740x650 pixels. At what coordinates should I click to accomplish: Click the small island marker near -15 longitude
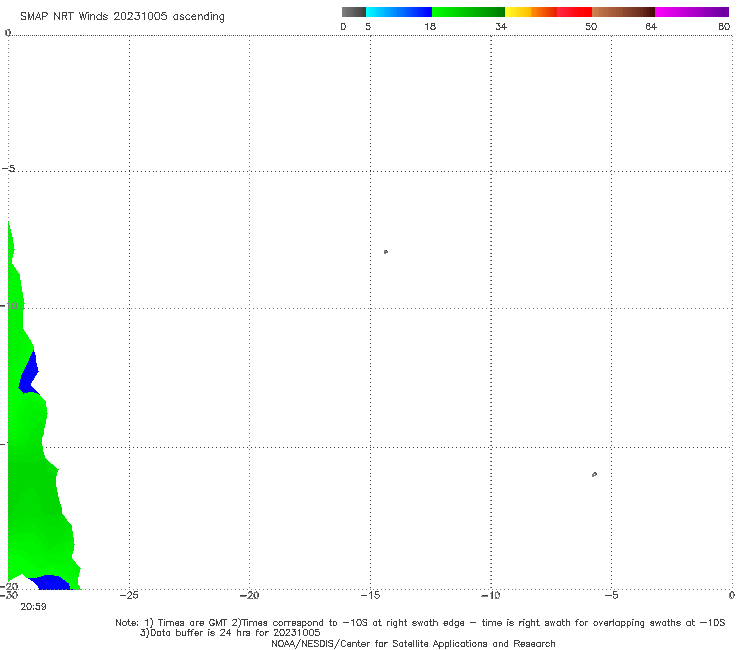tap(386, 252)
